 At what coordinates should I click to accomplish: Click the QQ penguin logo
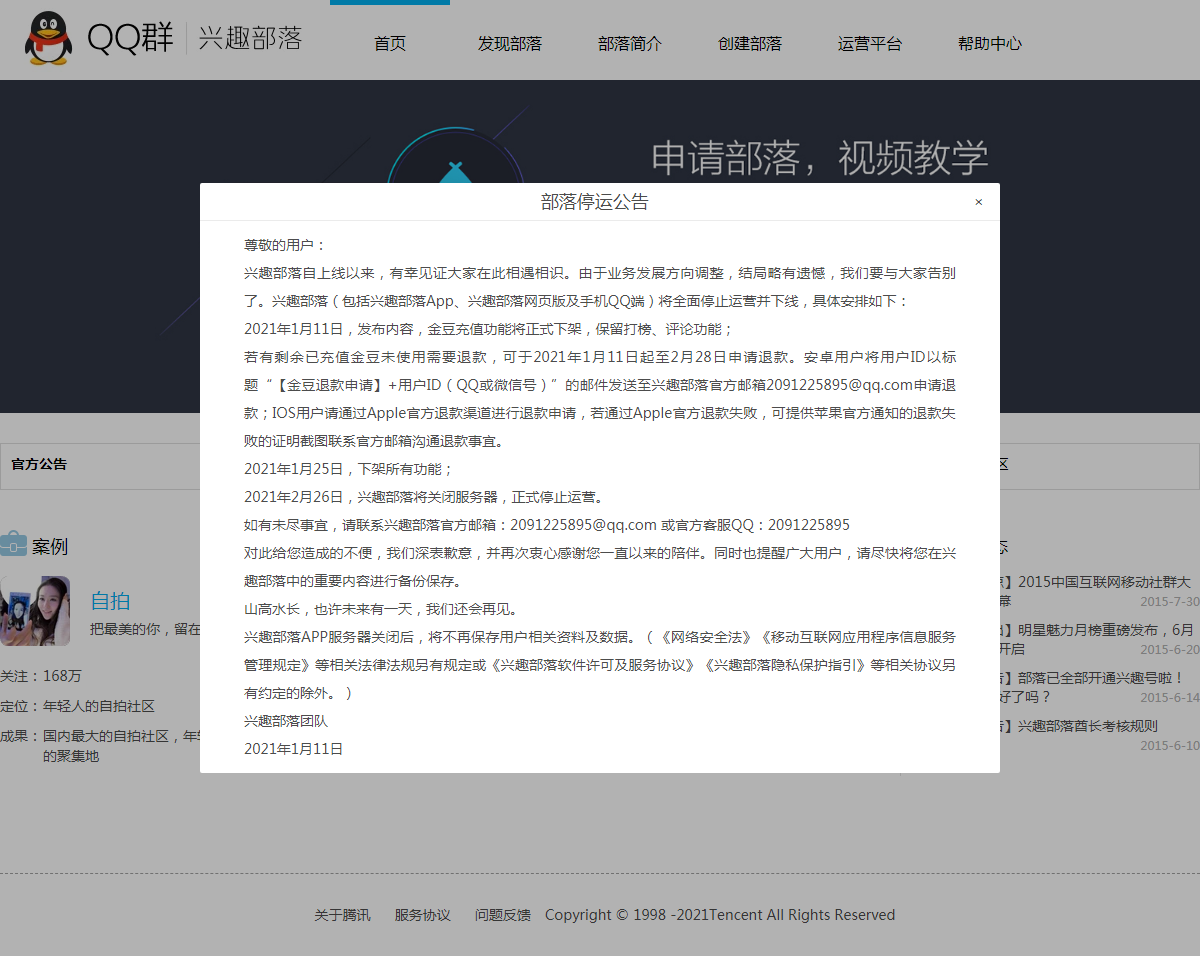point(49,39)
